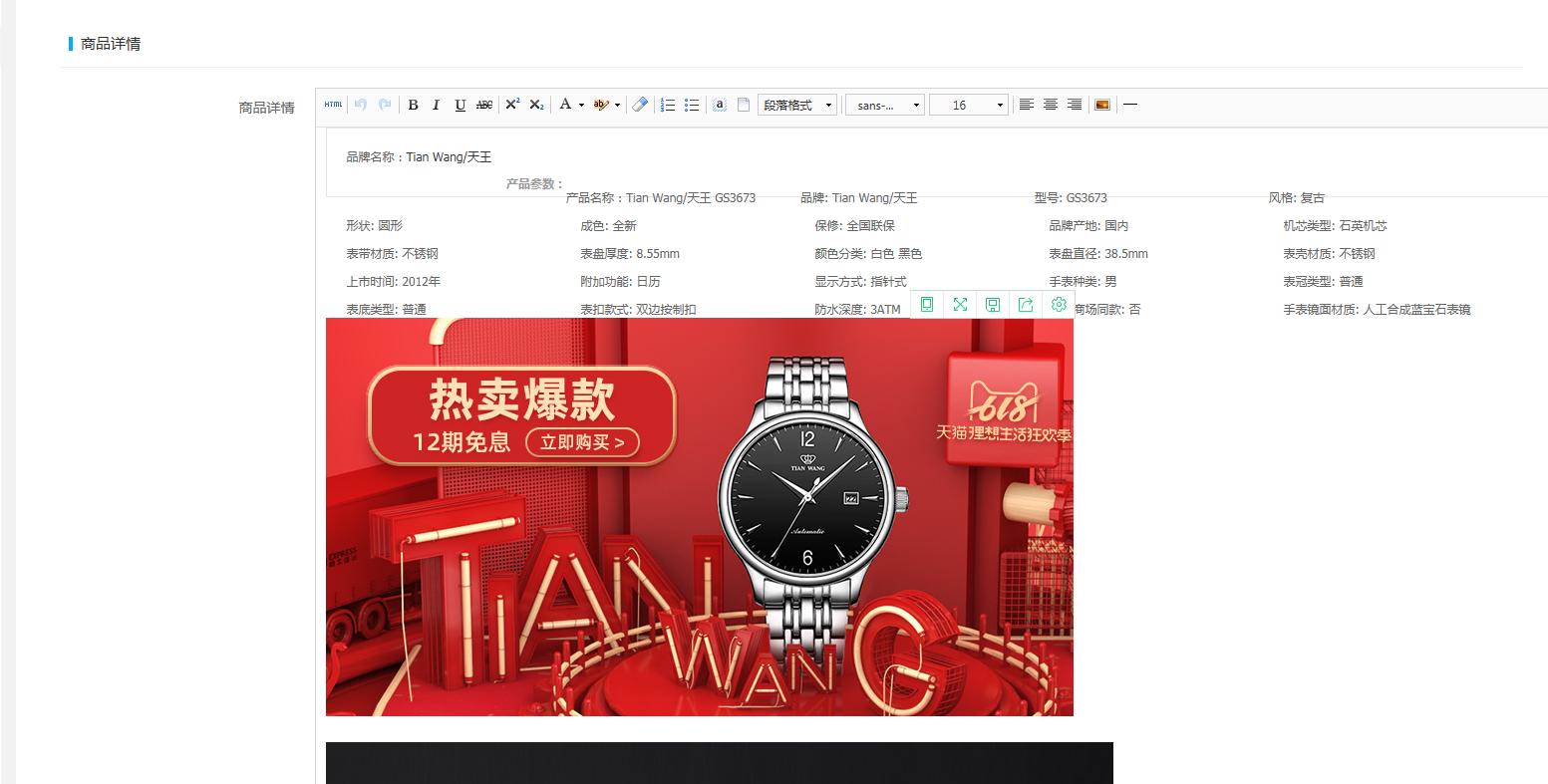Switch to HTML source view

pos(333,105)
